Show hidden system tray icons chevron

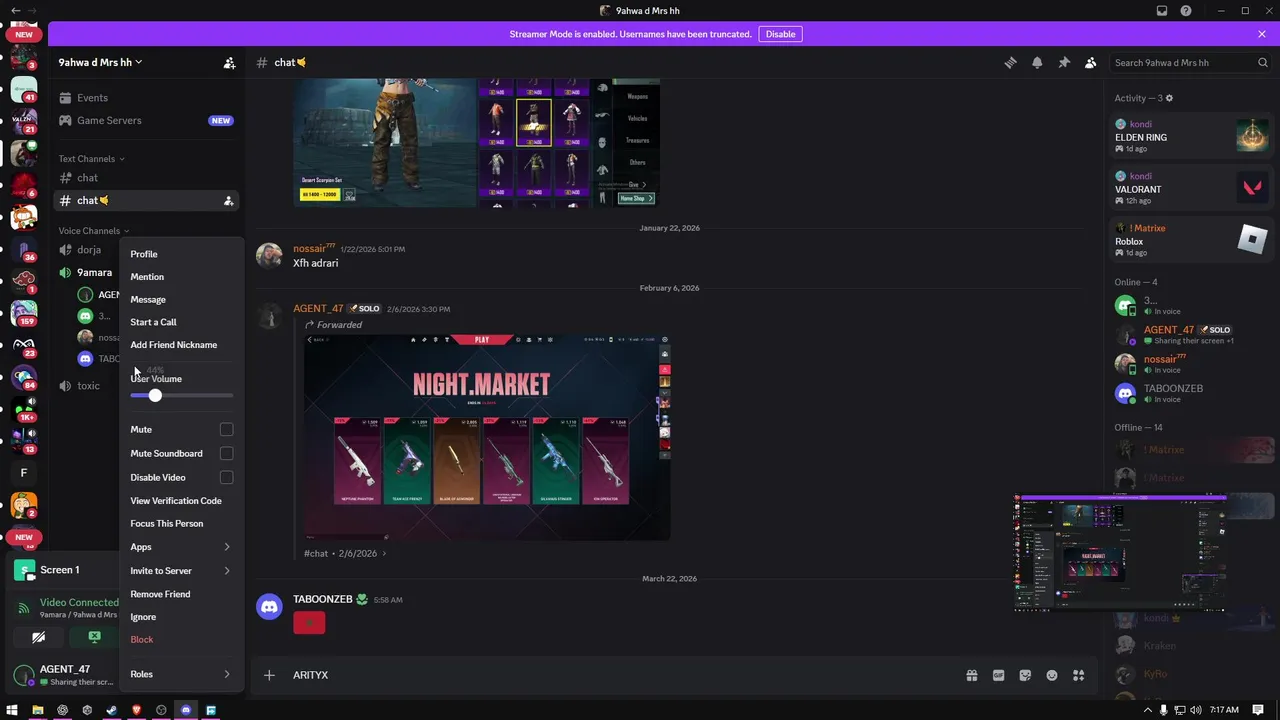[x=1147, y=710]
